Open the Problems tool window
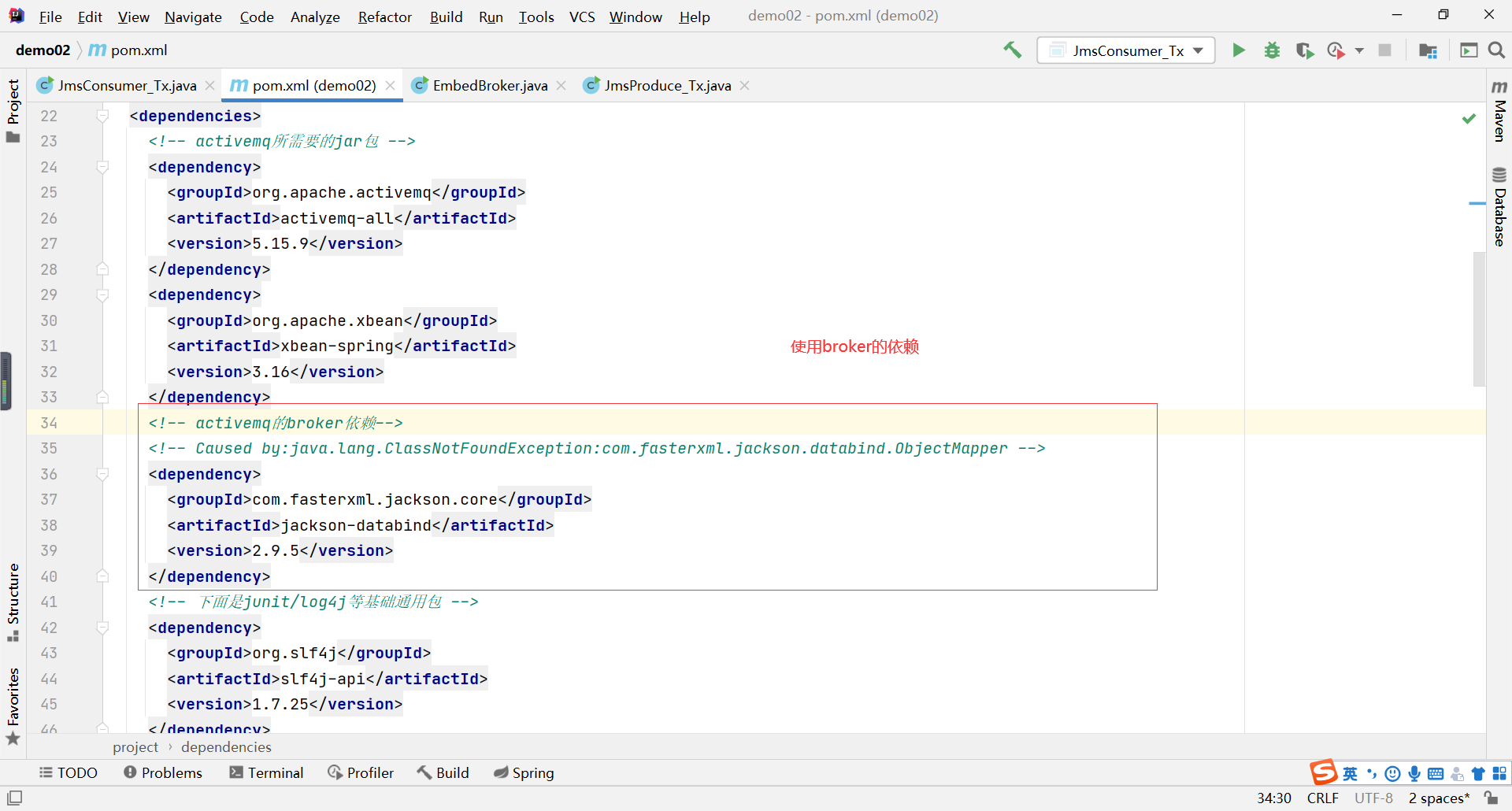1512x811 pixels. [163, 772]
